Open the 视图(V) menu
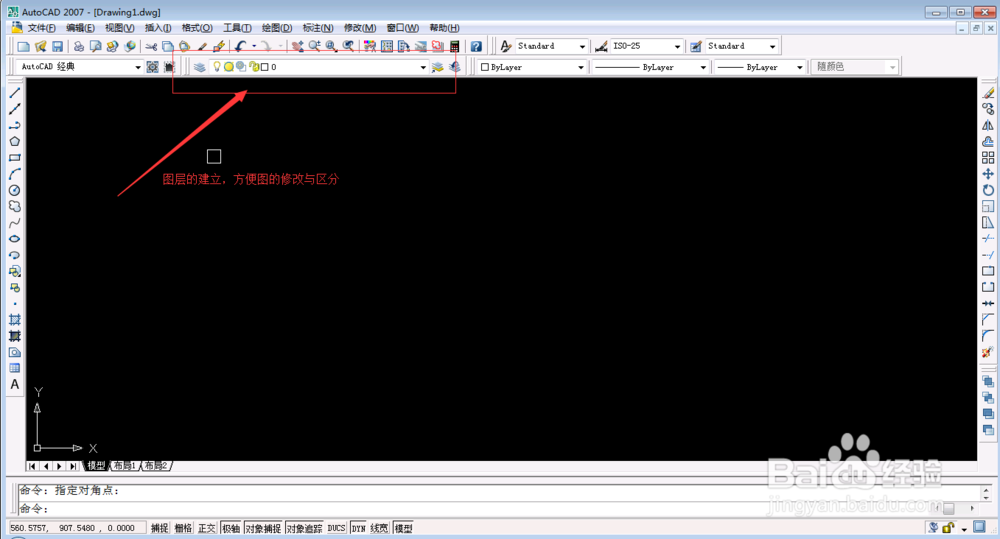 point(119,28)
